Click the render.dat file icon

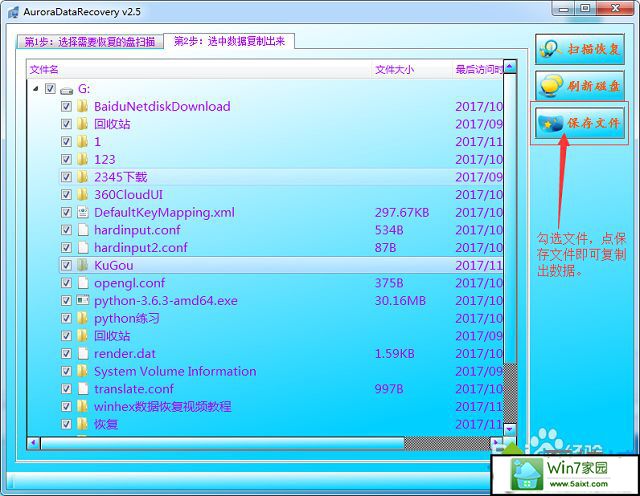(x=83, y=353)
